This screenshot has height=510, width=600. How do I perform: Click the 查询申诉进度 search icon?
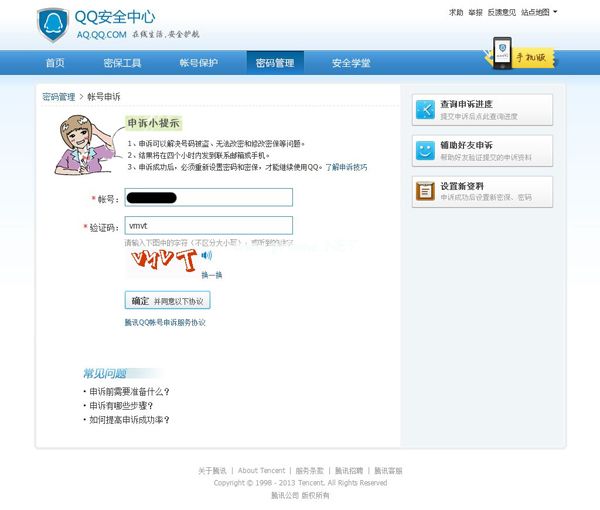pos(425,110)
